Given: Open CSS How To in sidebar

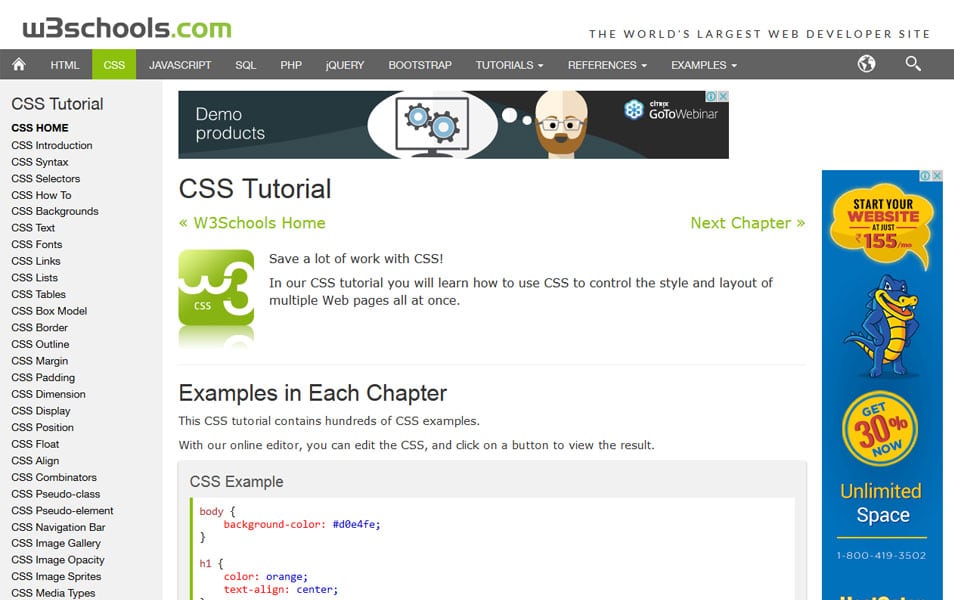Looking at the screenshot, I should (x=41, y=195).
